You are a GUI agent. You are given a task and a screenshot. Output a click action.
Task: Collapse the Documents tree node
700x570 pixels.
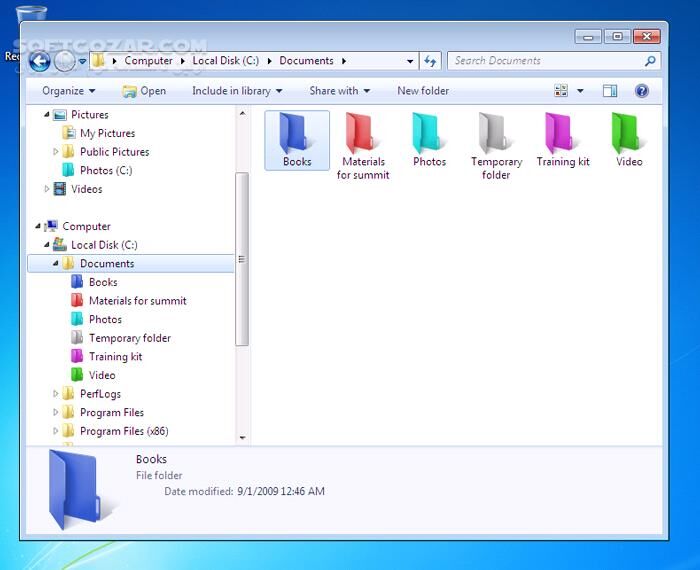click(x=56, y=264)
